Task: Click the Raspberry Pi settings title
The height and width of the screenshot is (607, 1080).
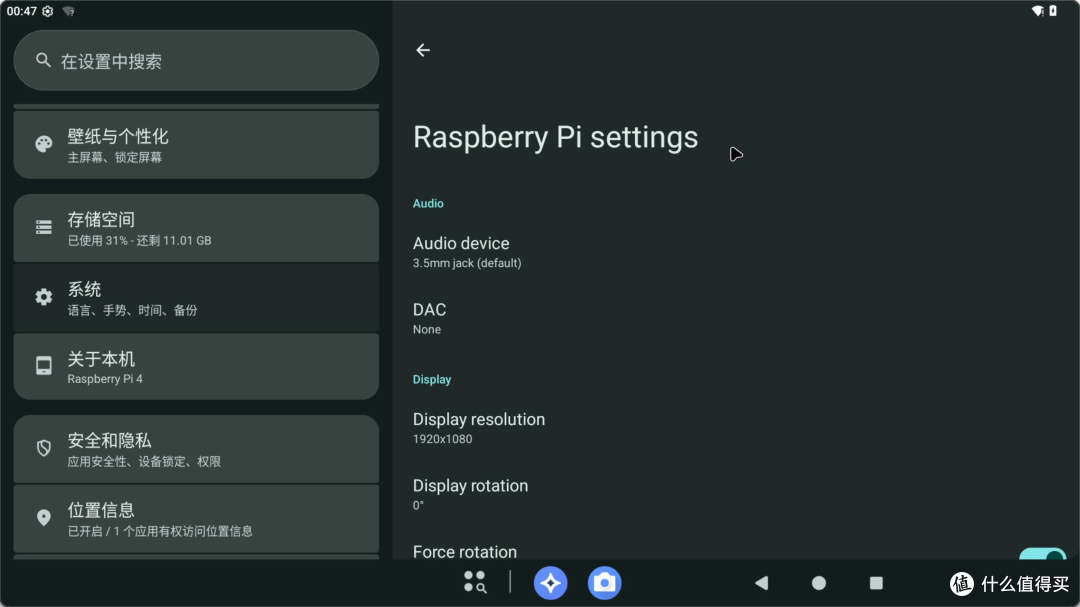Action: coord(555,137)
